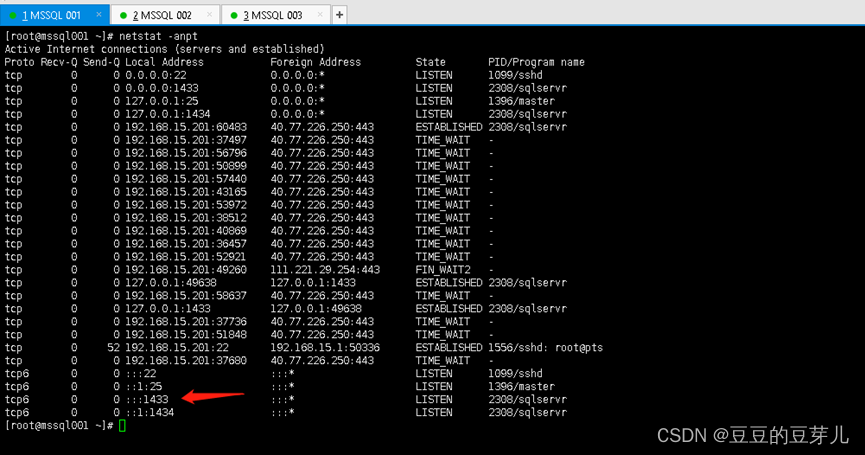Close the MSSQL 002 tab
The image size is (865, 455).
tap(210, 15)
